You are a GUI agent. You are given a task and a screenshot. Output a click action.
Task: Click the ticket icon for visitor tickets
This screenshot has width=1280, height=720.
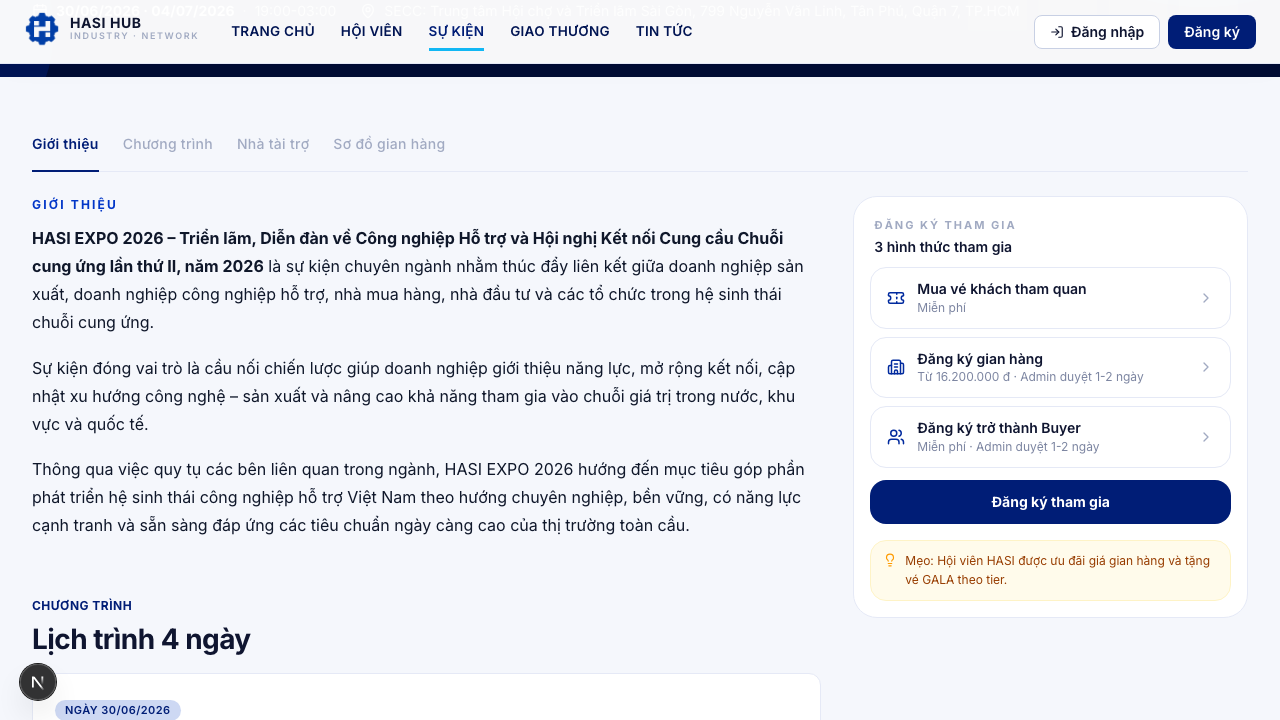(896, 298)
